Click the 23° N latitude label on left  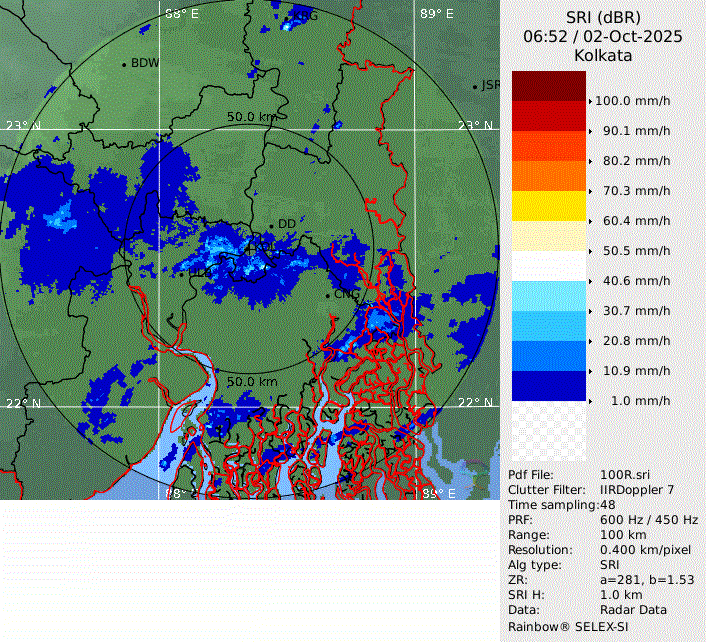(x=23, y=126)
